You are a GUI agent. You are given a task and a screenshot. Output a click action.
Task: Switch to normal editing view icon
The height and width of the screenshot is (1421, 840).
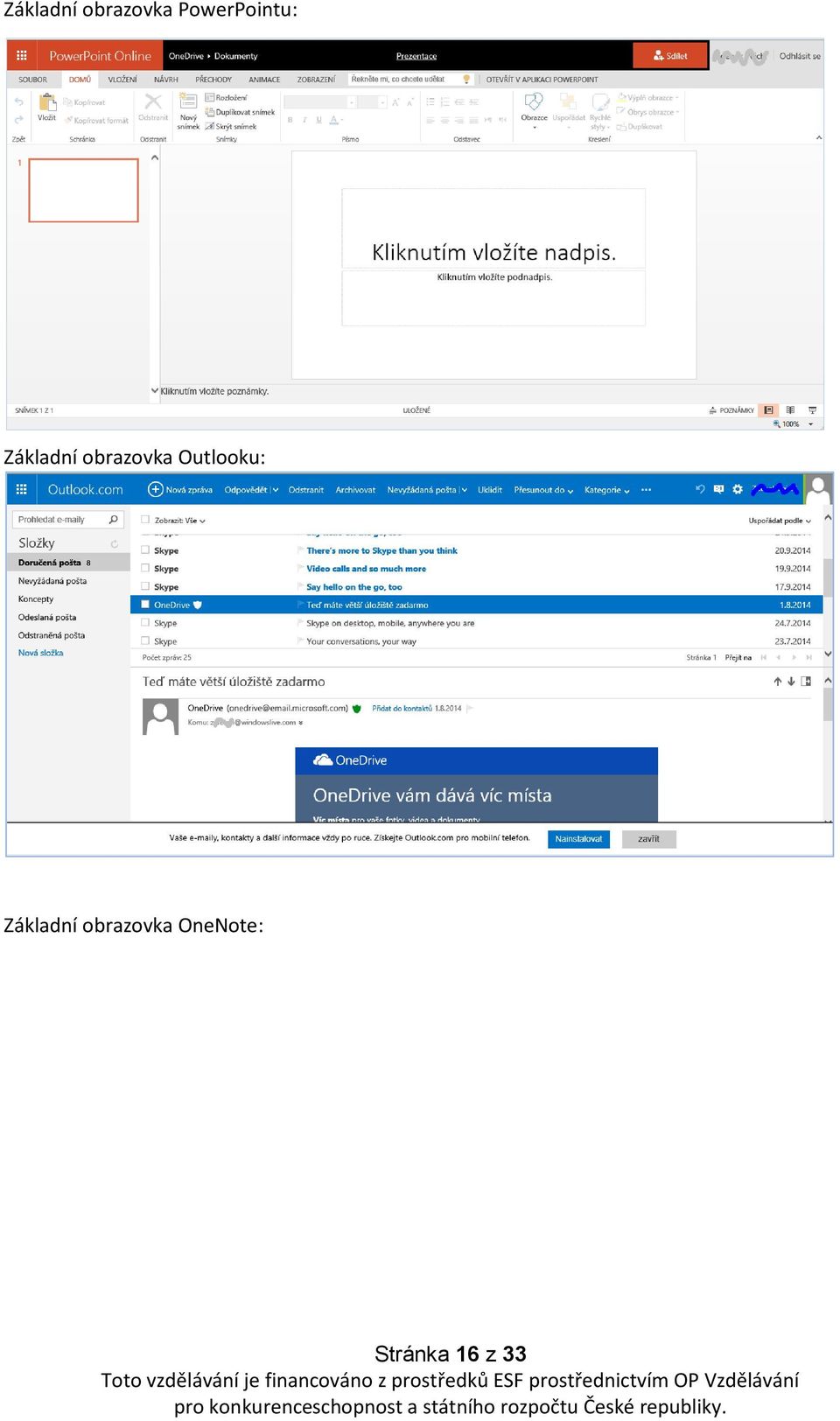coord(768,410)
